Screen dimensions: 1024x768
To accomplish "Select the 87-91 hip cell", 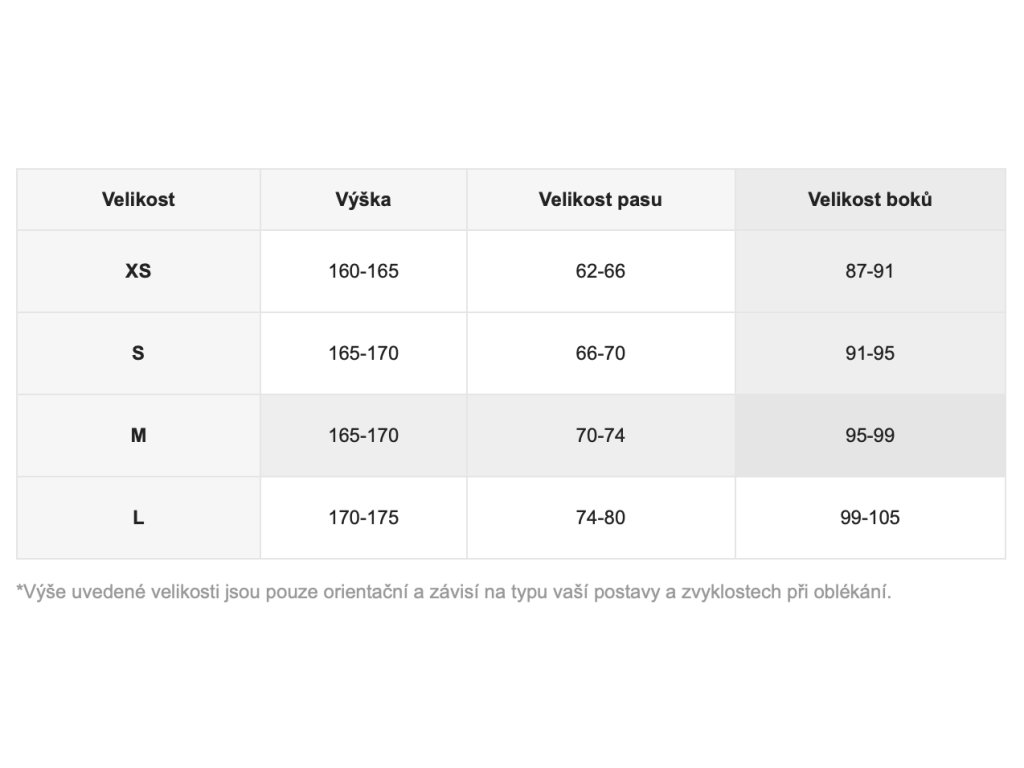I will click(x=870, y=271).
